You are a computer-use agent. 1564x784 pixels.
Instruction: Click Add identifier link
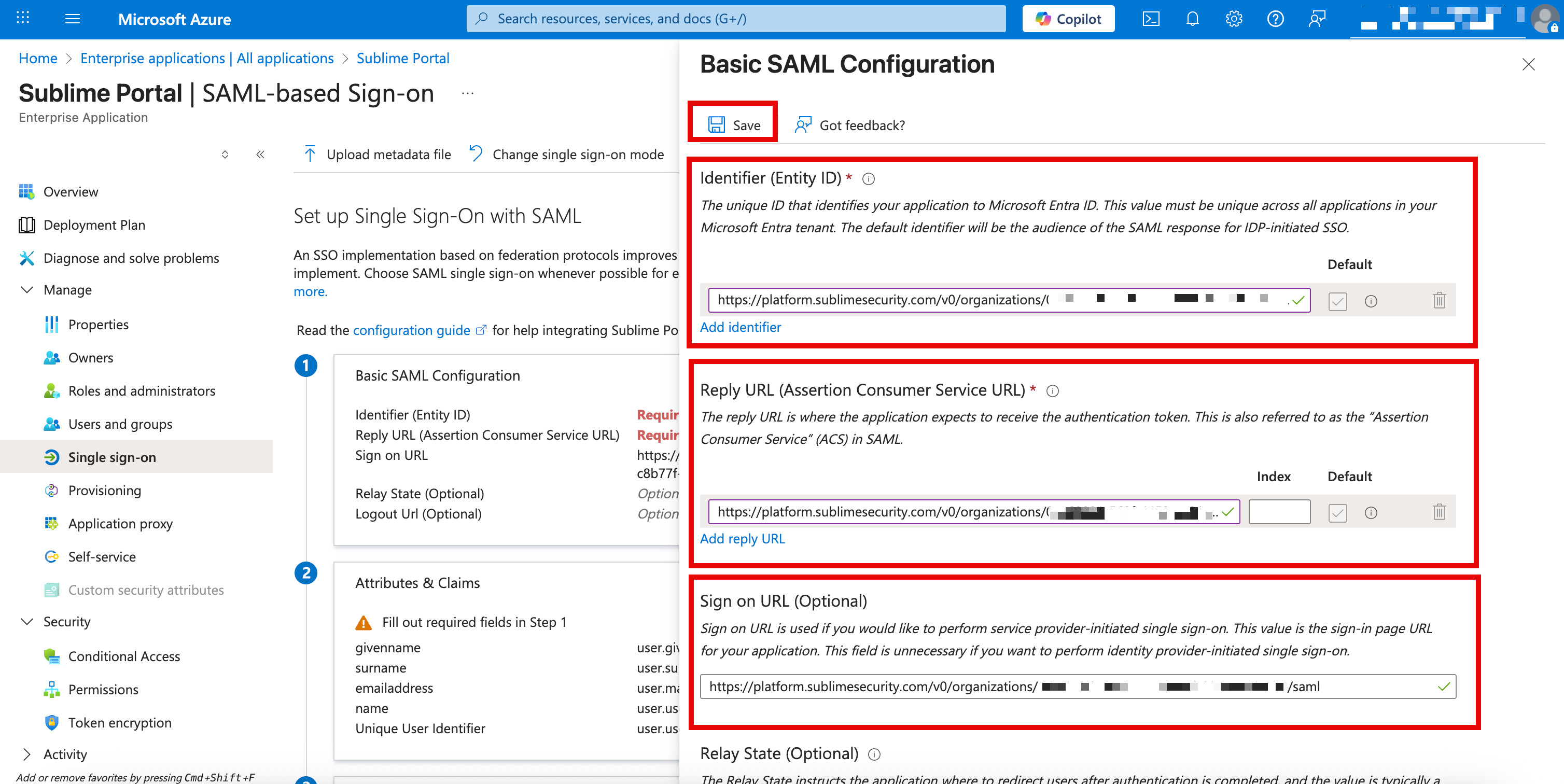(x=740, y=327)
